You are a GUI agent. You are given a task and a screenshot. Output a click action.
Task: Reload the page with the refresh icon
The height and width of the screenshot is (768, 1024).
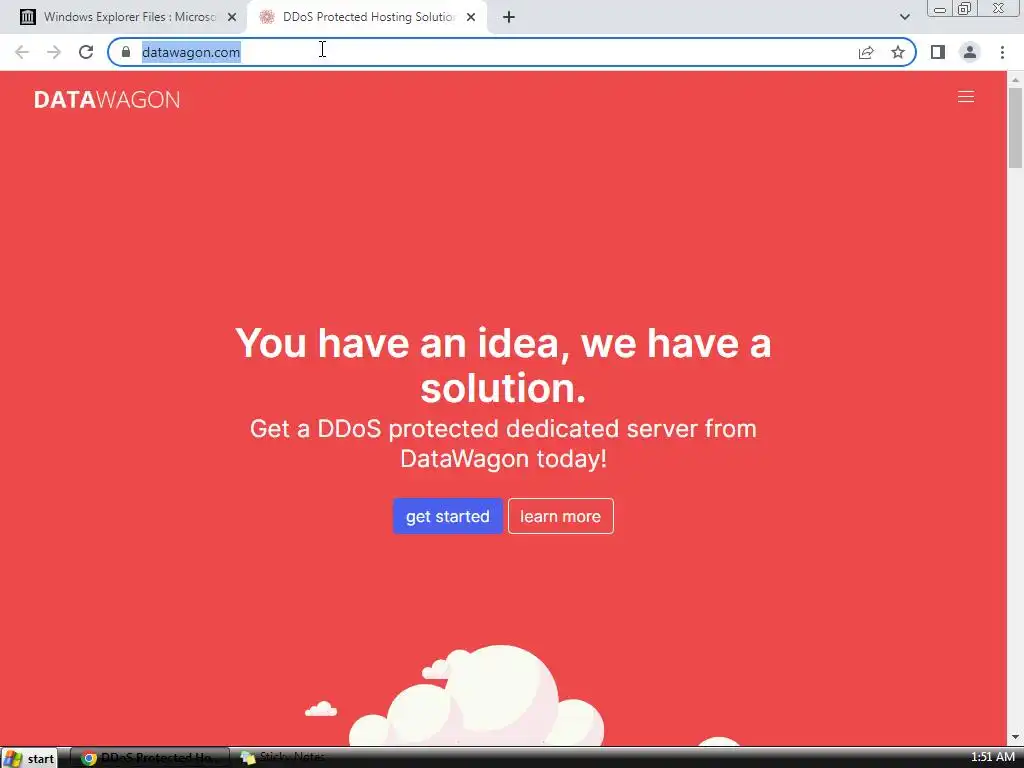86,52
